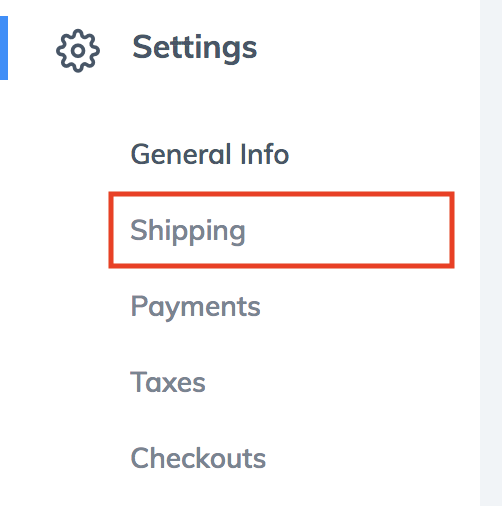Navigate to Taxes under Settings
This screenshot has height=506, width=502.
[x=168, y=382]
